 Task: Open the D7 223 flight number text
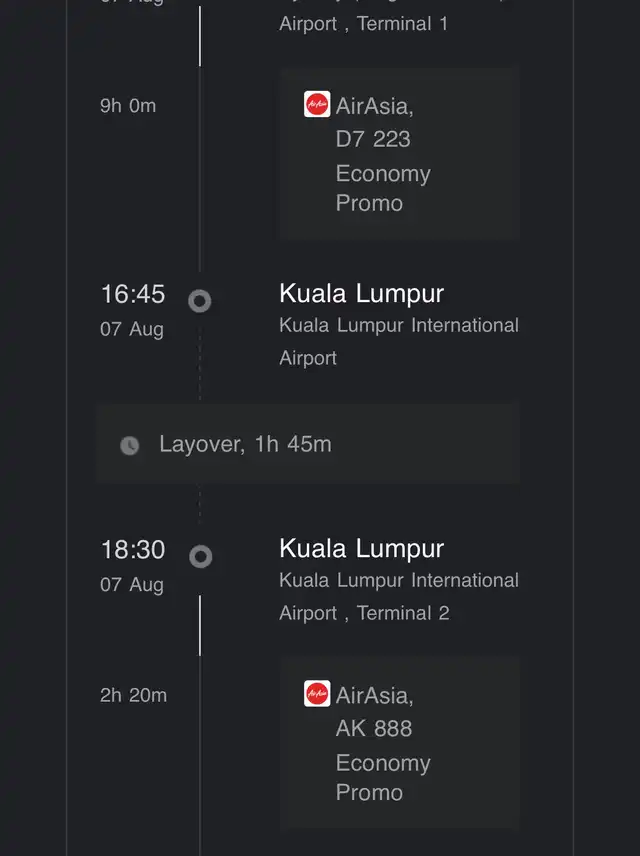pyautogui.click(x=373, y=139)
